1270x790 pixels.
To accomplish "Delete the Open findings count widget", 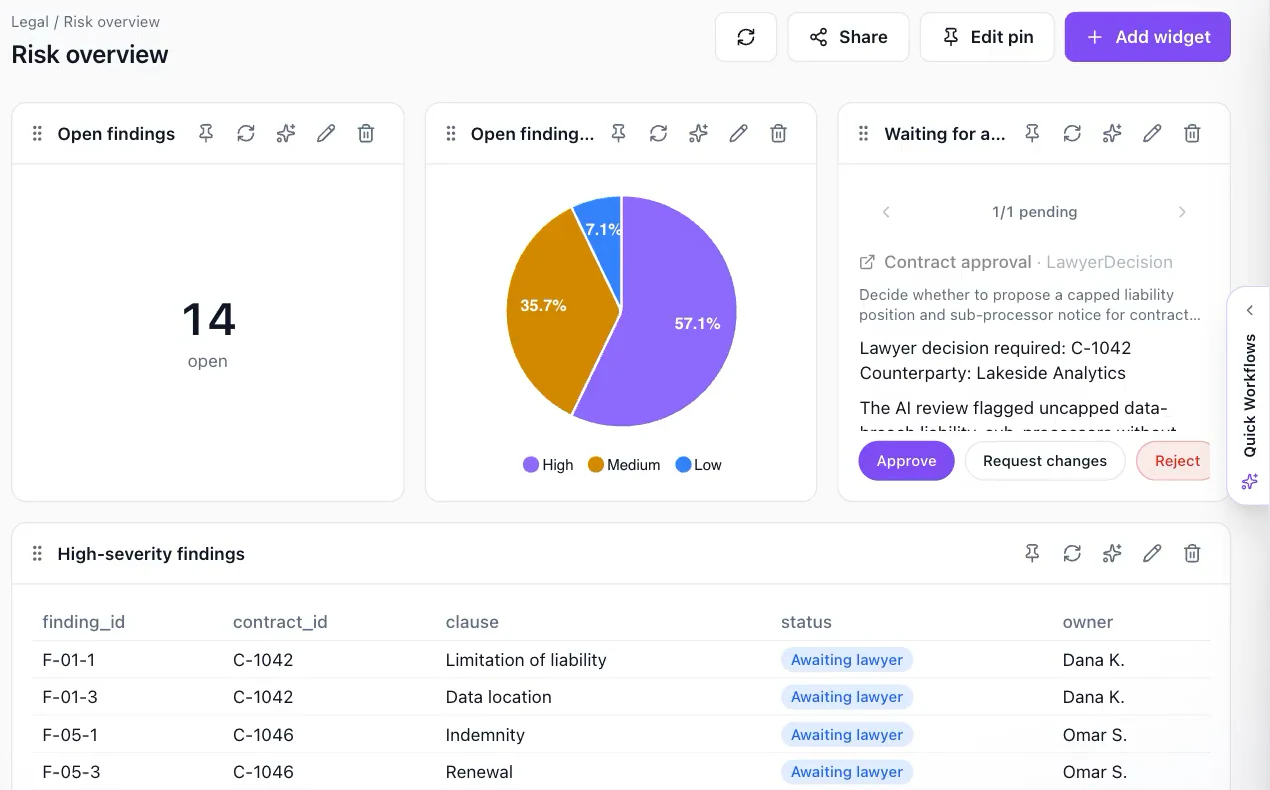I will 366,133.
